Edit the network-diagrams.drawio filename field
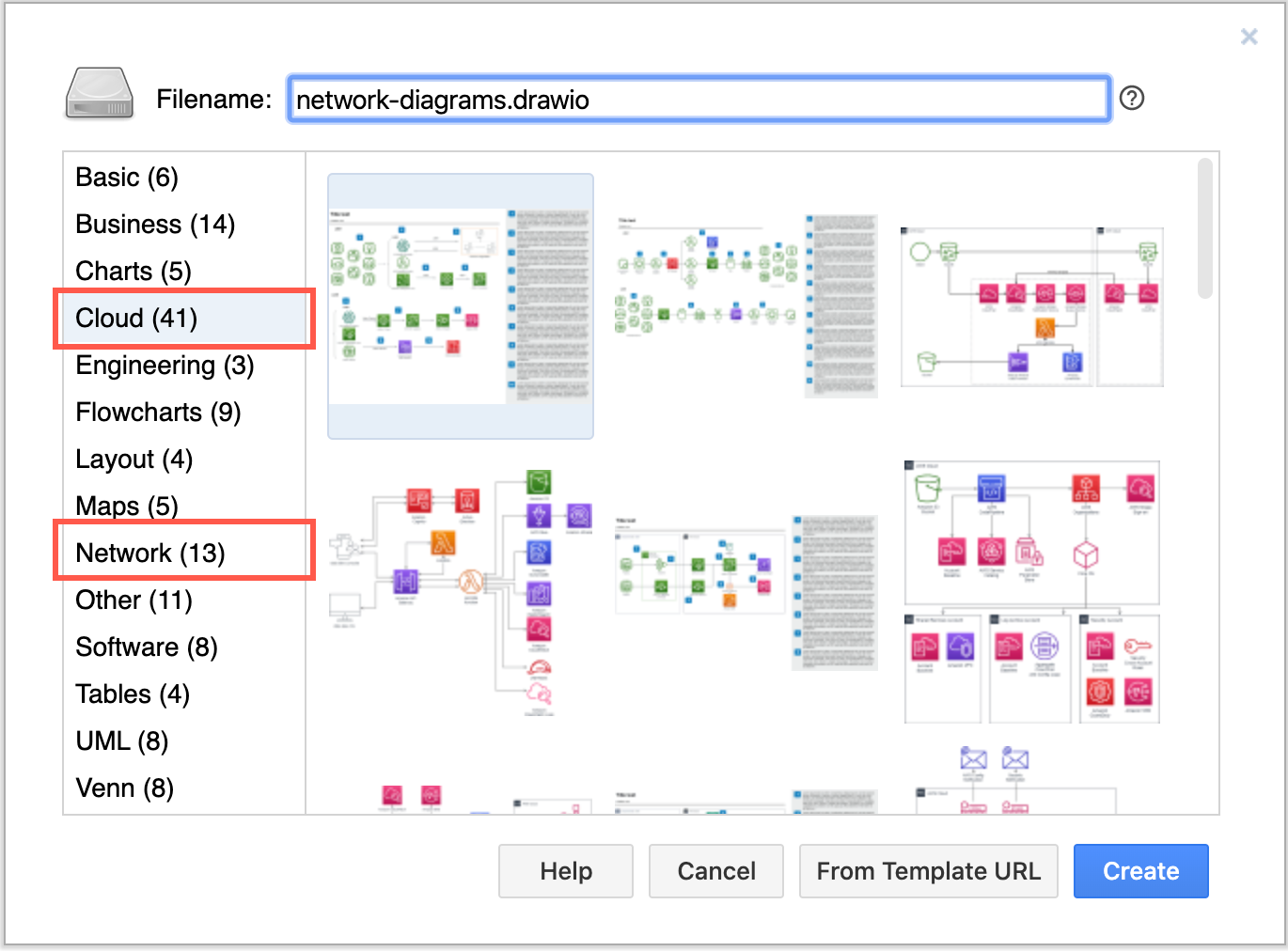The height and width of the screenshot is (951, 1288). 697,98
